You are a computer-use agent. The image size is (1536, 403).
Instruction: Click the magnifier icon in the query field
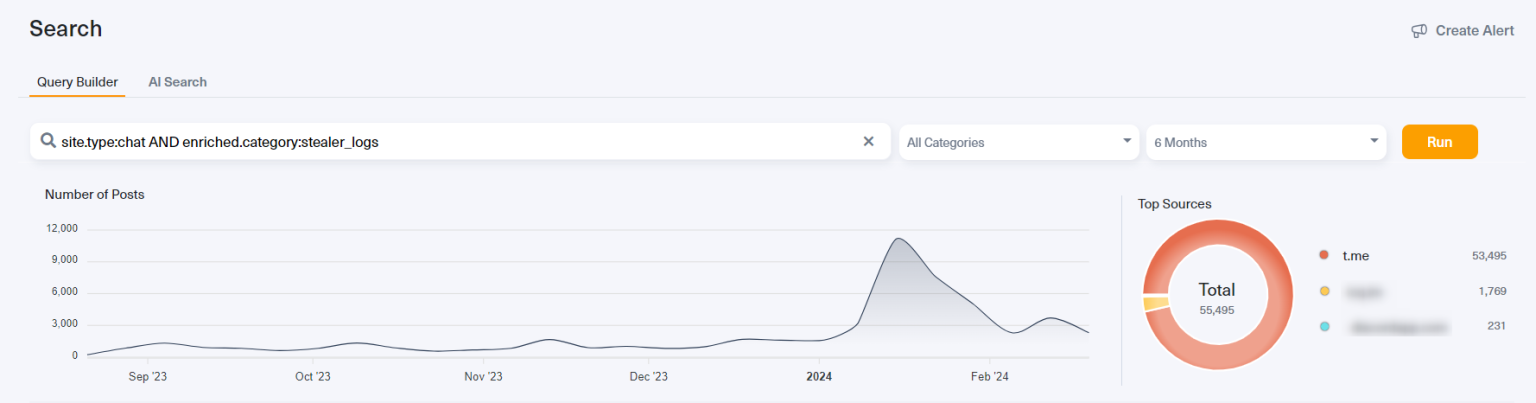(x=47, y=142)
